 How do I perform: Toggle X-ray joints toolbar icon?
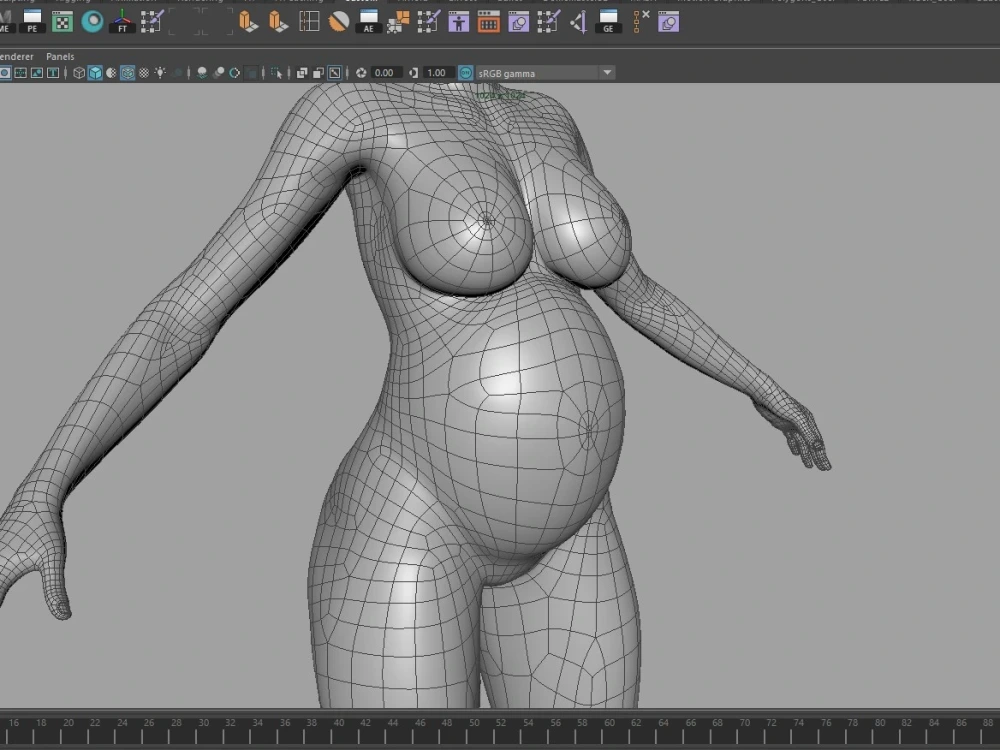pyautogui.click(x=334, y=73)
